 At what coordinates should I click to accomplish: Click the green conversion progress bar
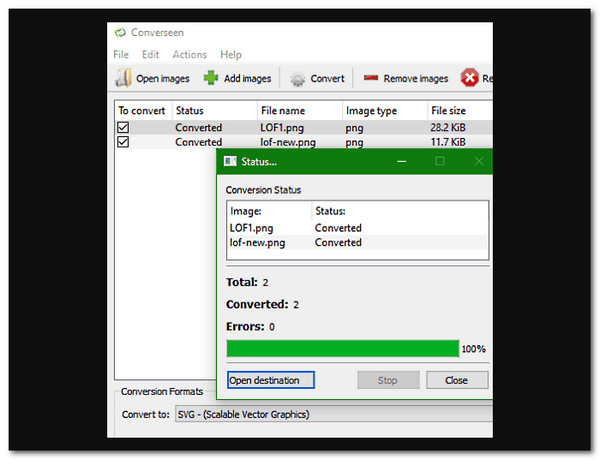point(342,349)
